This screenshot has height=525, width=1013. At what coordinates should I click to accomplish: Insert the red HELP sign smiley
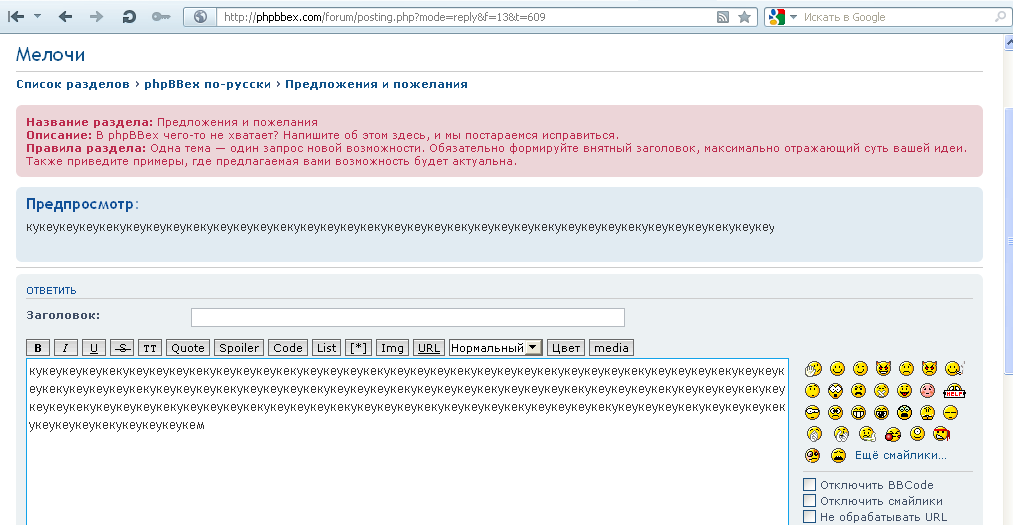[953, 390]
